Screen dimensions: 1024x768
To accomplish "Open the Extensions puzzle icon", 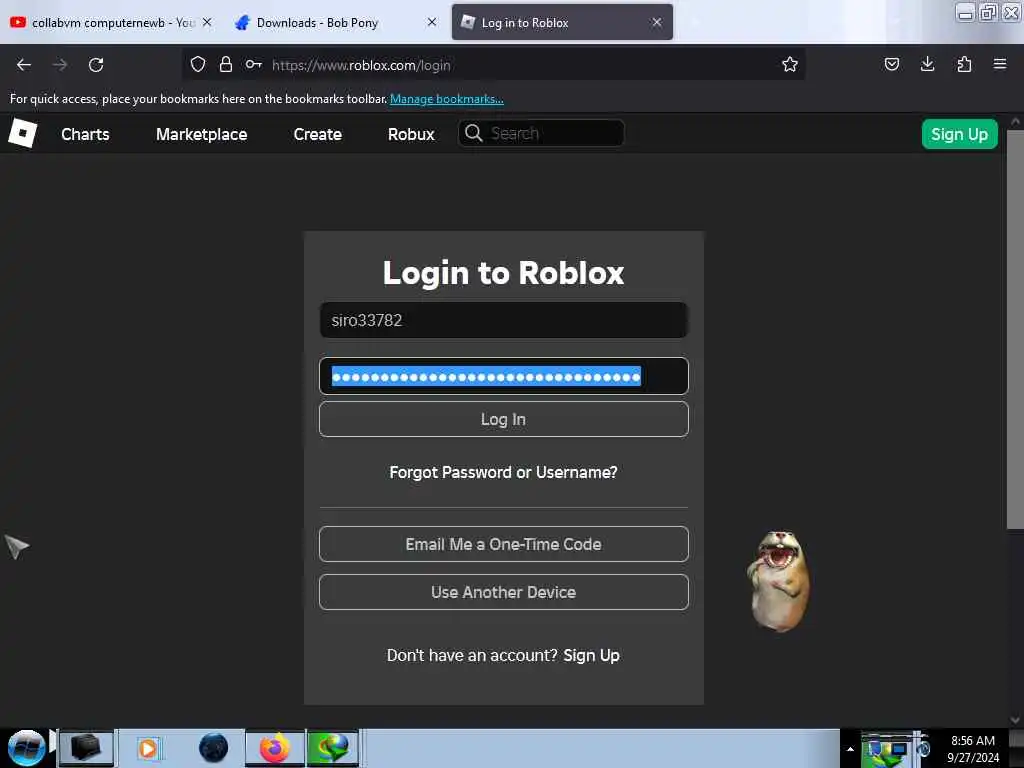I will [964, 65].
